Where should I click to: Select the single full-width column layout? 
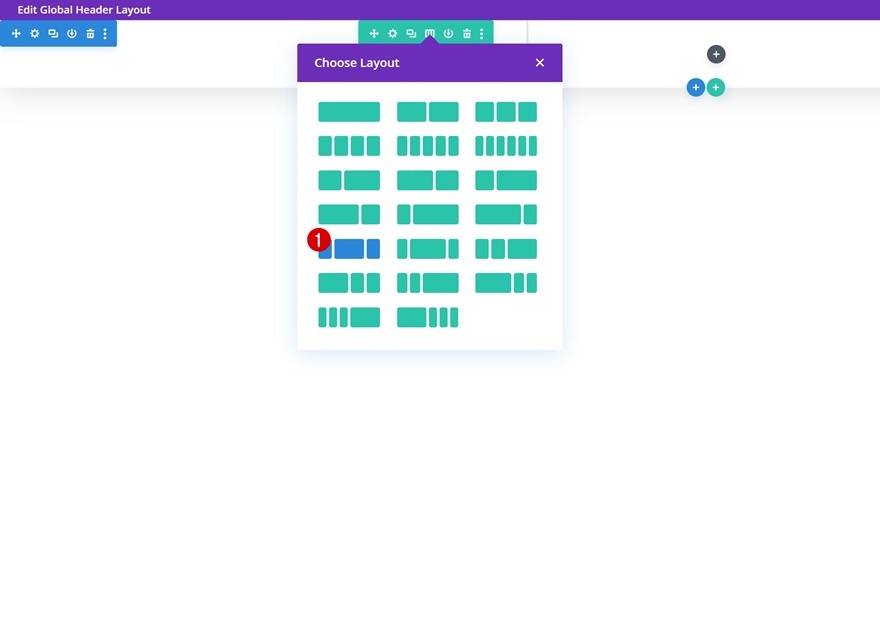point(349,112)
